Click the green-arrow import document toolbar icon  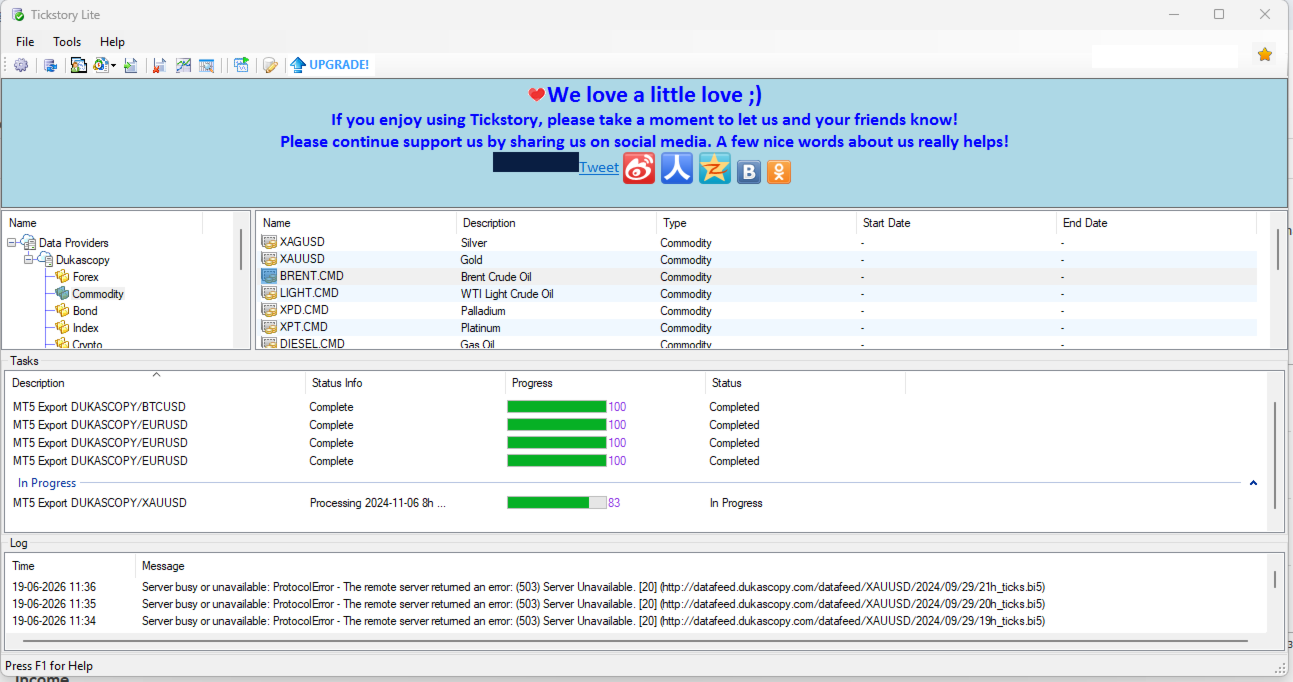click(x=130, y=65)
